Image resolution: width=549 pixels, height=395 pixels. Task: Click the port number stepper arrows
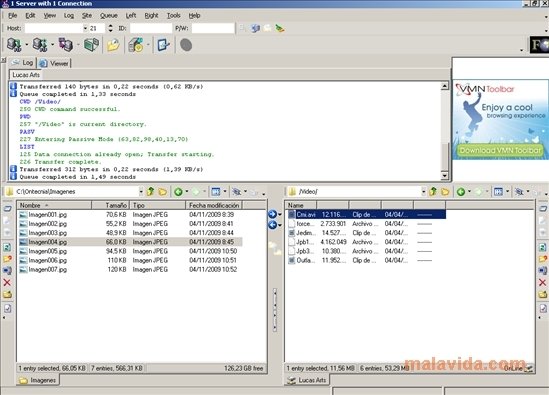tap(110, 28)
